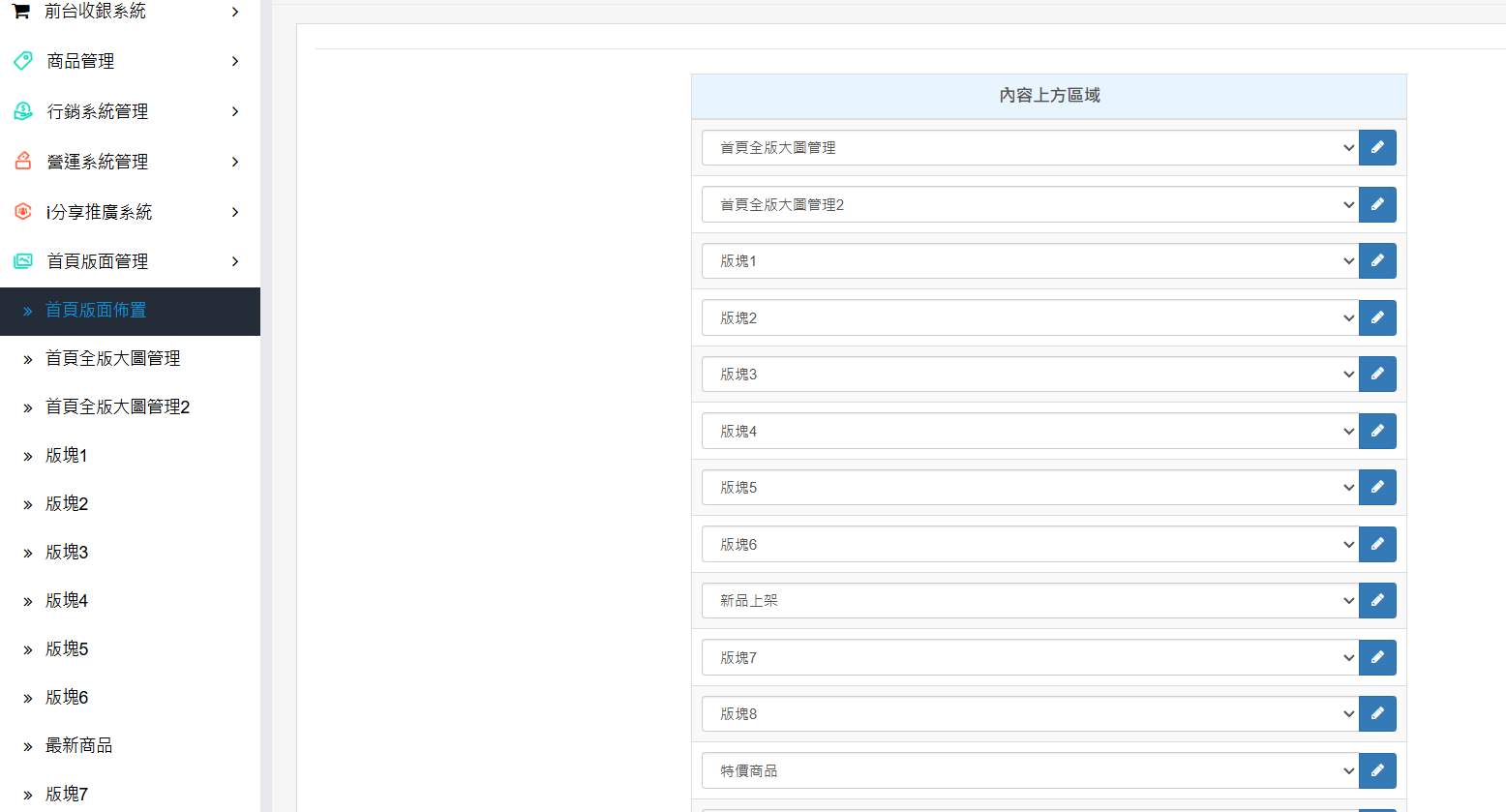Viewport: 1506px width, 812px height.
Task: Expand the 行銷系統管理 sidebar menu
Action: [x=130, y=111]
